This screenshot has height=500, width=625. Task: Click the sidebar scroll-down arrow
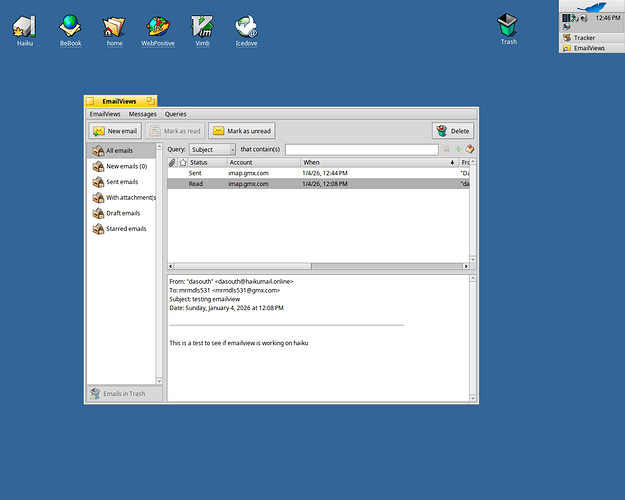159,381
